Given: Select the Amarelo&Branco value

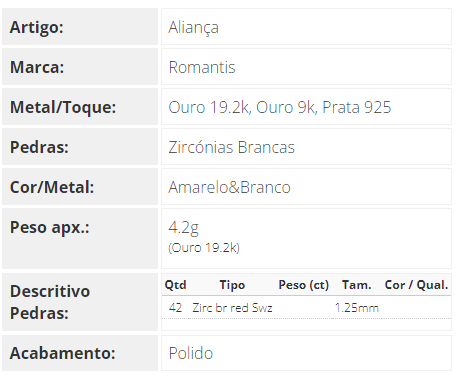Looking at the screenshot, I should [229, 187].
